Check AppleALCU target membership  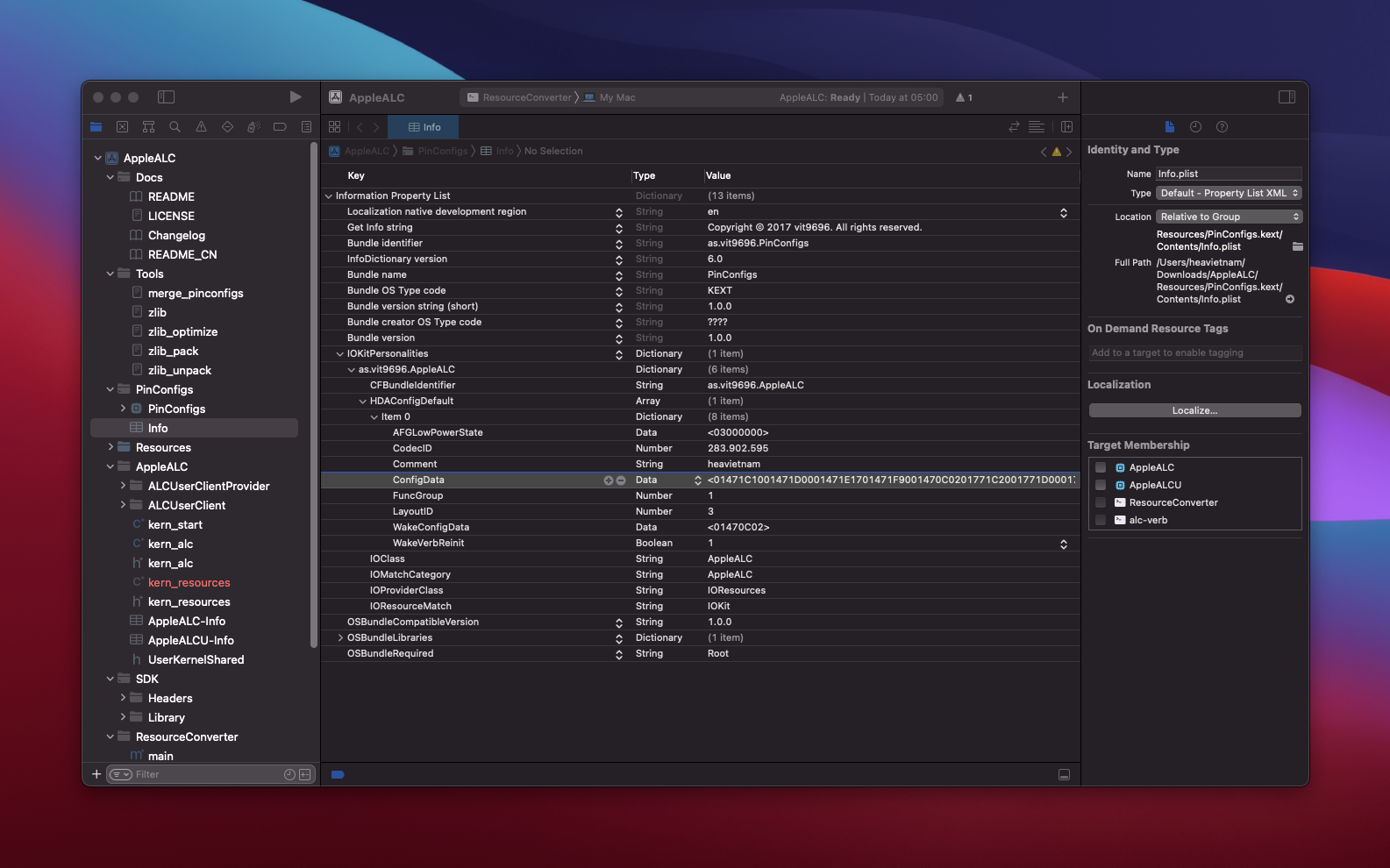tap(1101, 485)
